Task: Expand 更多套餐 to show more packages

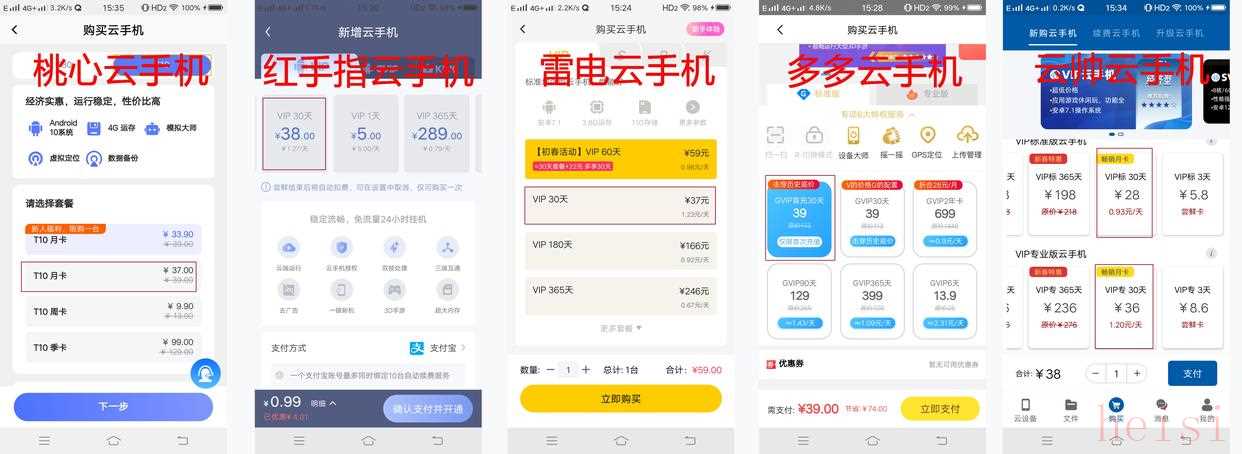Action: tap(621, 328)
